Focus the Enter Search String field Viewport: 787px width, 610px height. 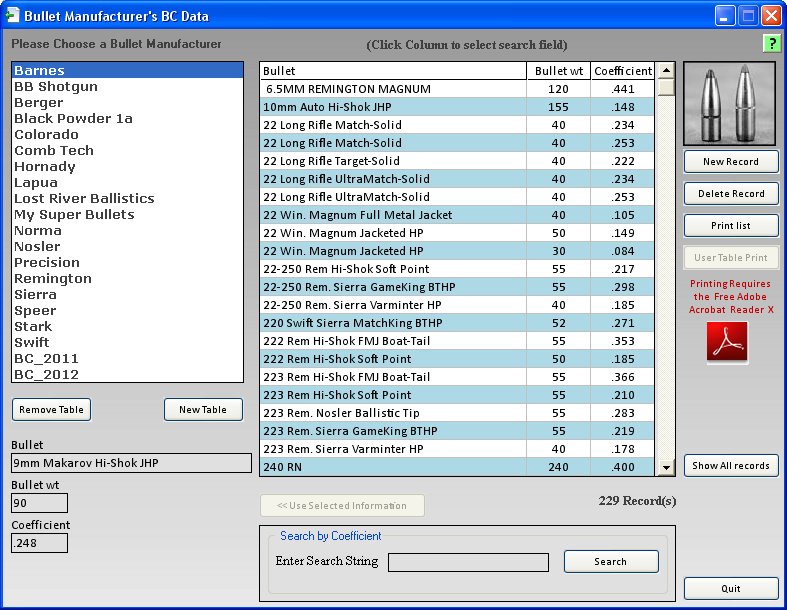[468, 562]
